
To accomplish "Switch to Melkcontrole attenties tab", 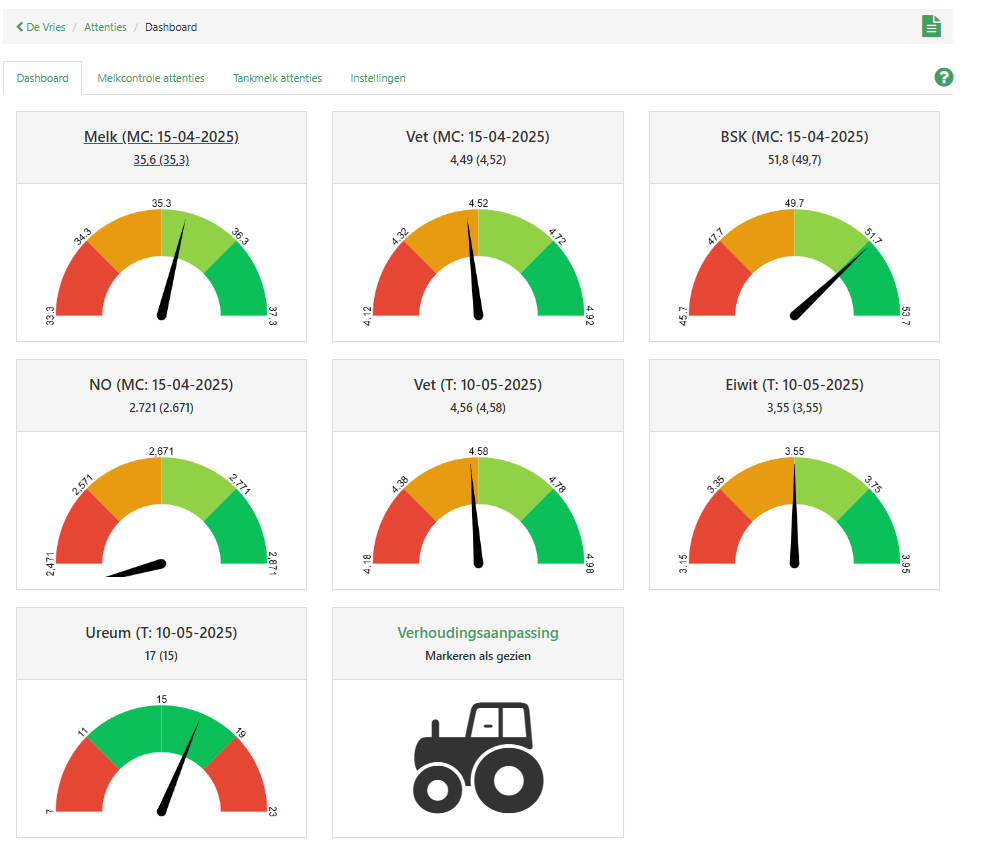I will [151, 78].
